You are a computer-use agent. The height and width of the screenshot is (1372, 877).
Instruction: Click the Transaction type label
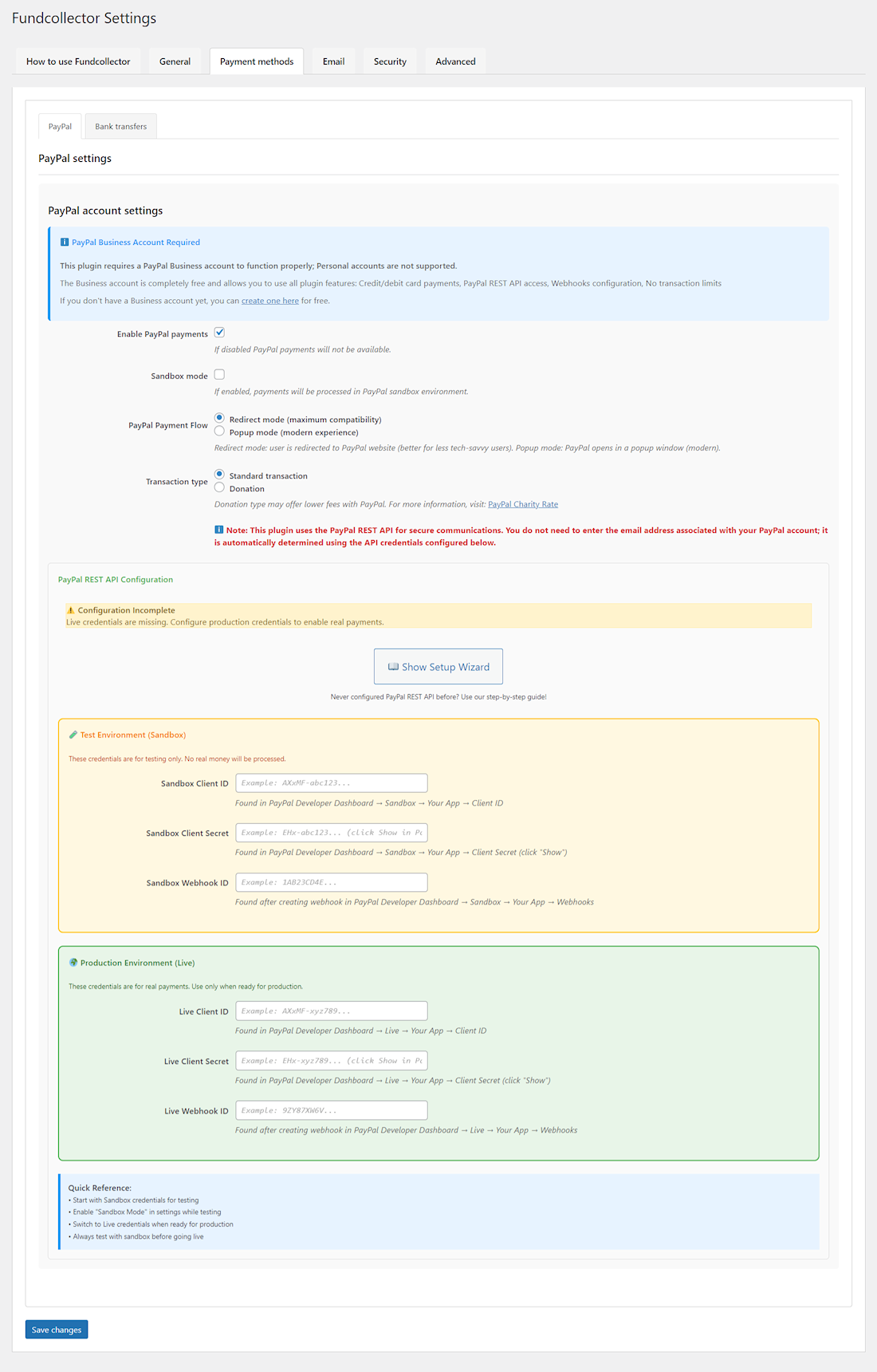[177, 482]
